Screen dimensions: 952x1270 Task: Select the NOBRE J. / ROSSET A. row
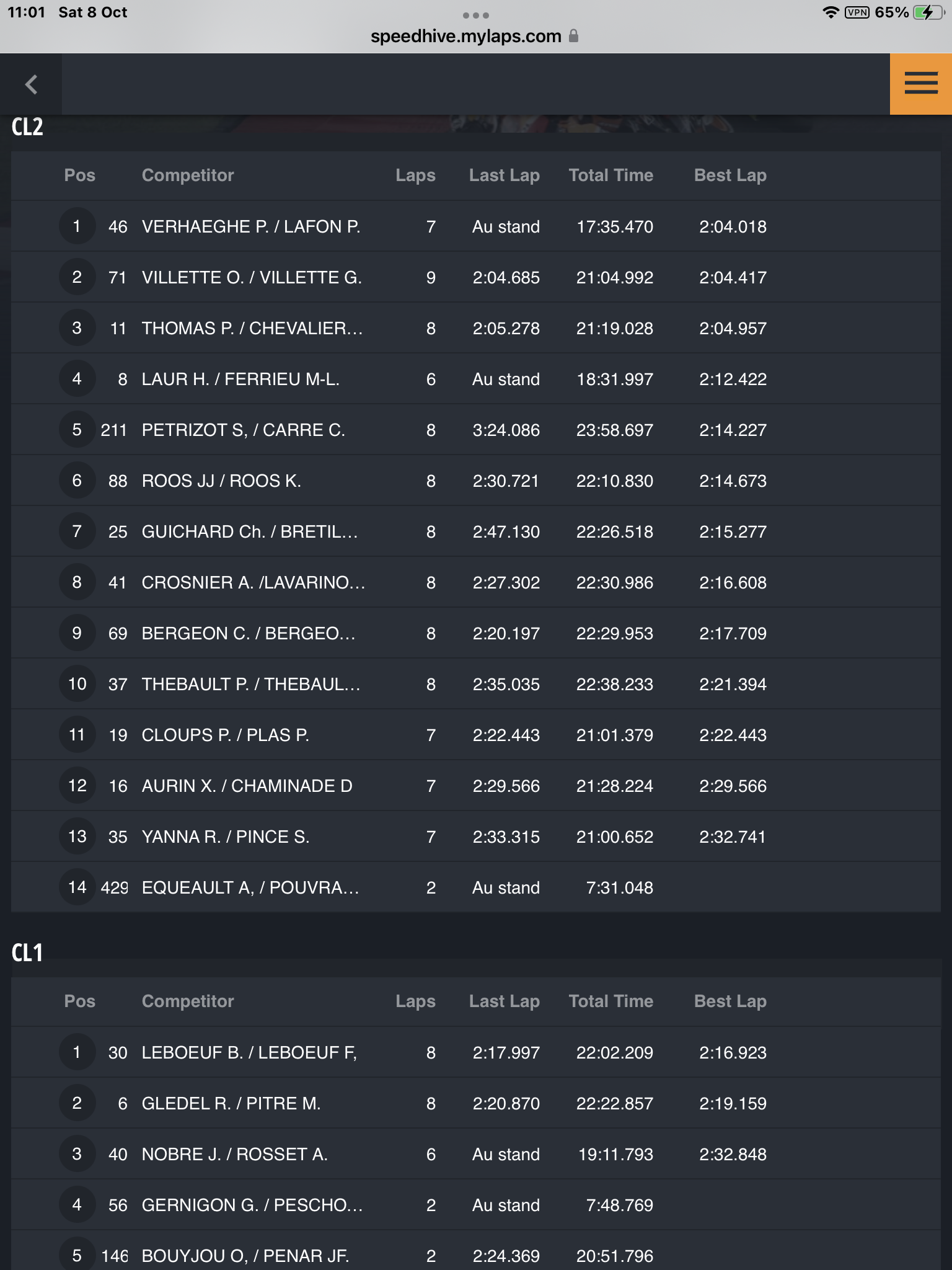(x=476, y=1154)
